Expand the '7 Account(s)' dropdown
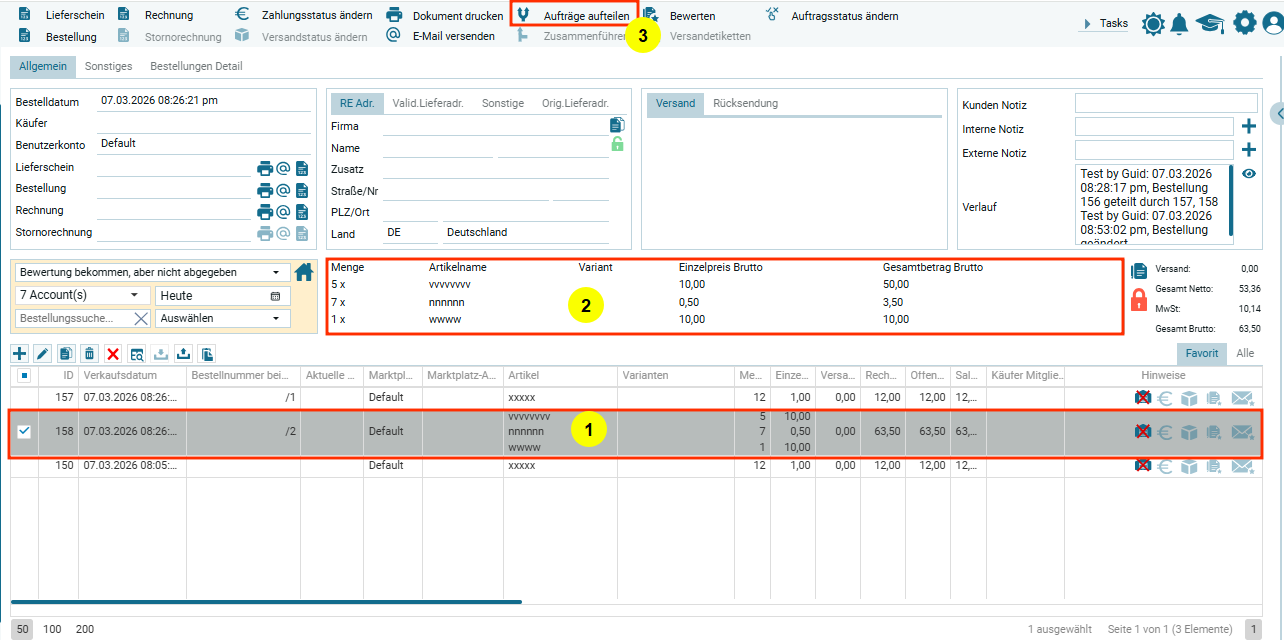Screen dimensions: 1284x640 81,296
